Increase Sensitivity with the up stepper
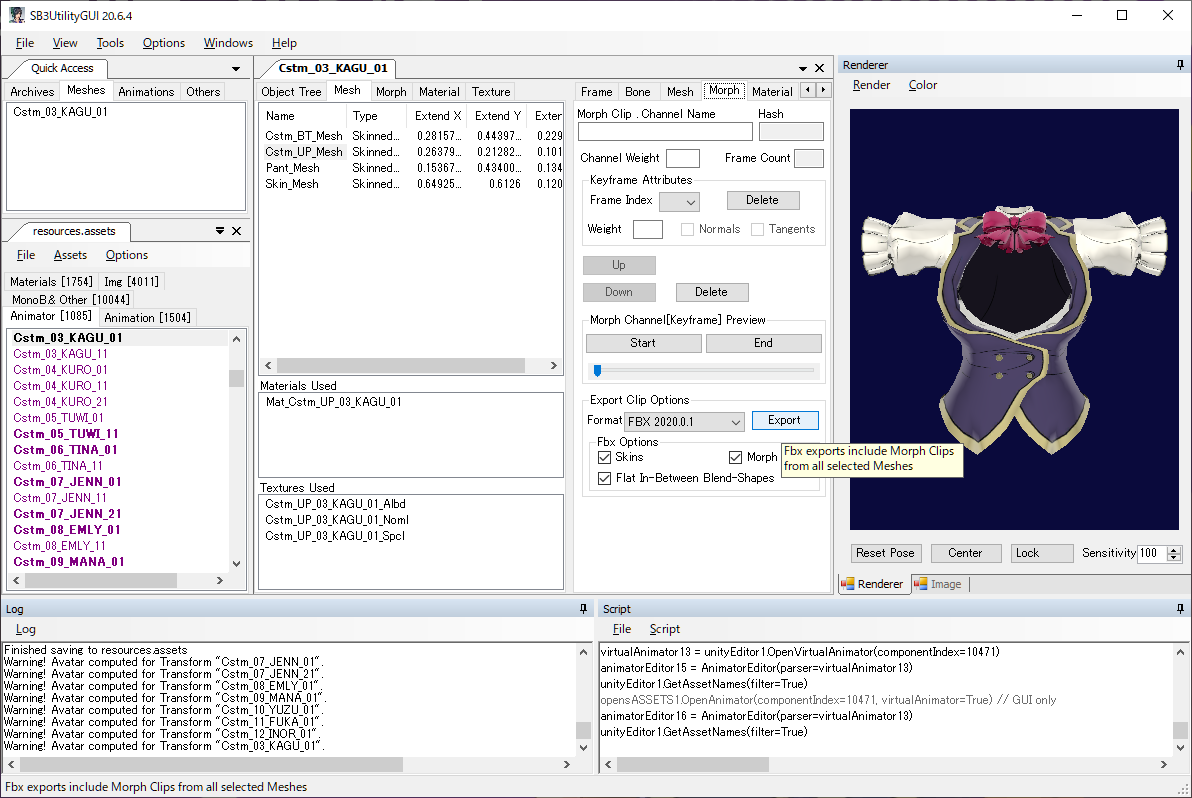 point(1175,549)
